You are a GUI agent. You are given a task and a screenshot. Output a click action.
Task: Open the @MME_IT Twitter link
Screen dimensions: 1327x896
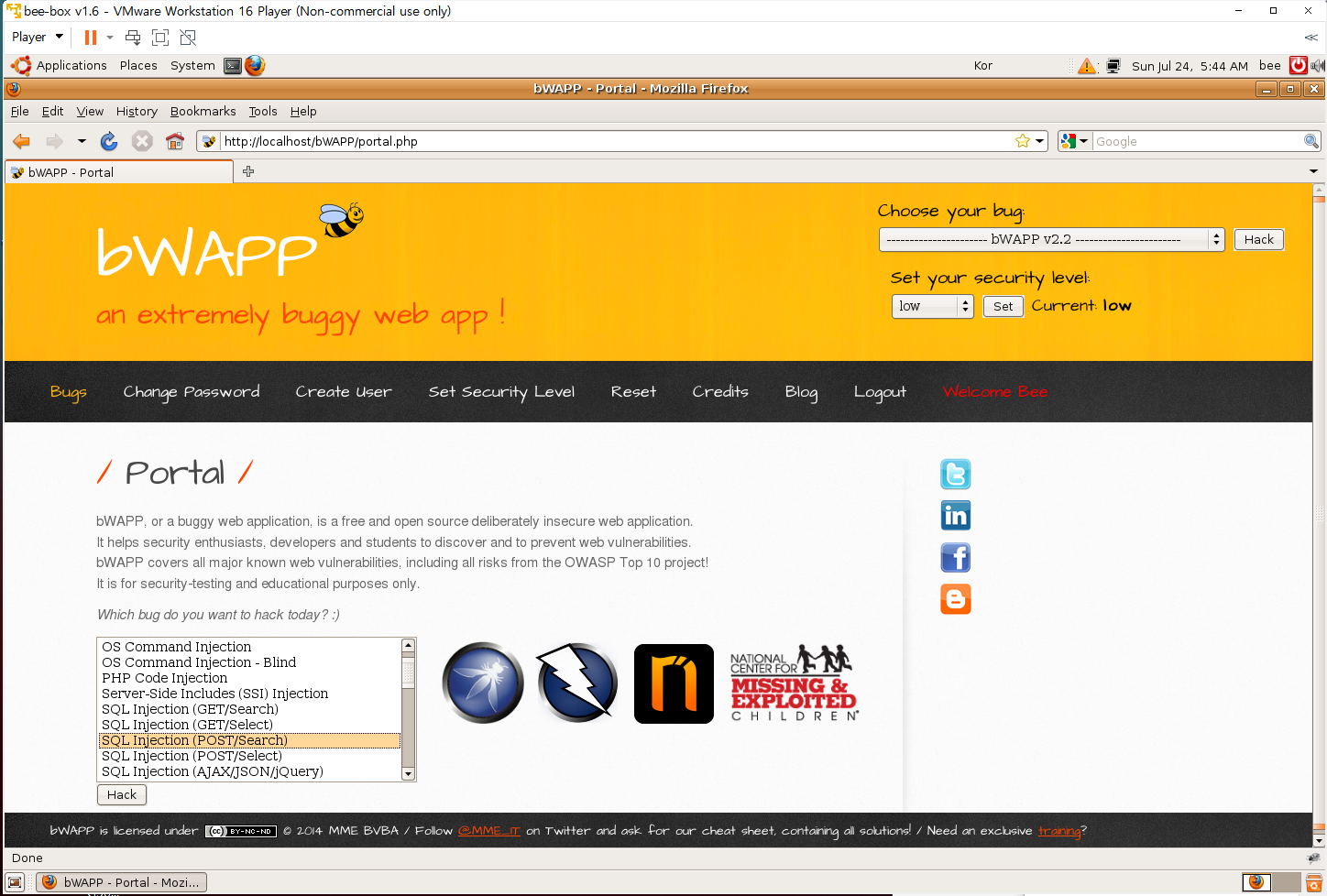click(488, 830)
